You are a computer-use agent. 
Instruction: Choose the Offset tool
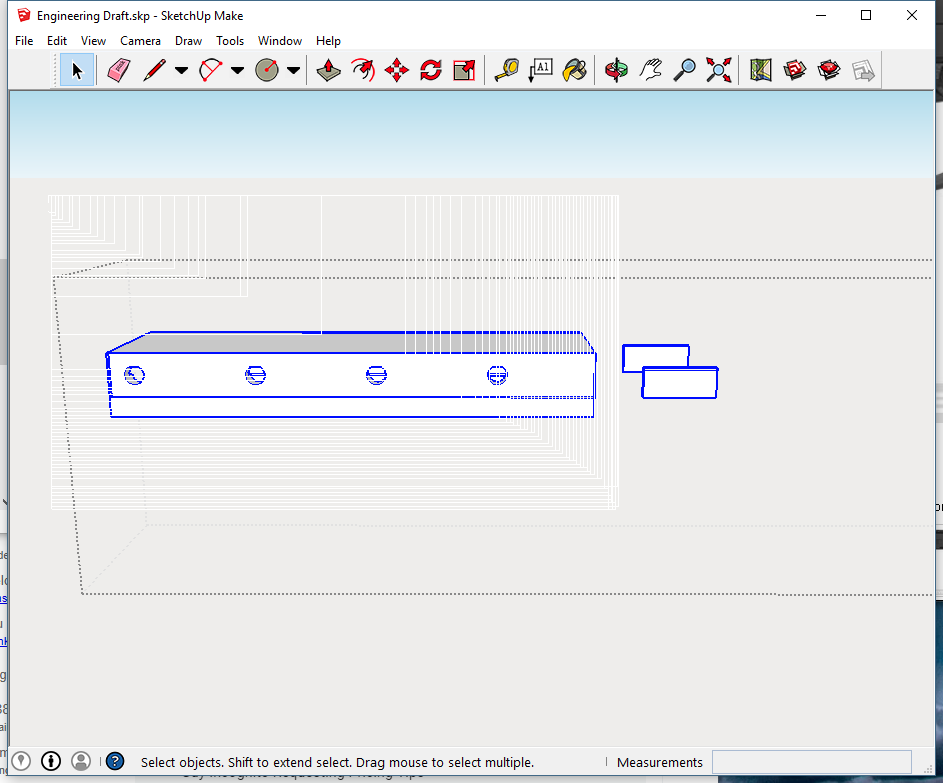tap(363, 70)
